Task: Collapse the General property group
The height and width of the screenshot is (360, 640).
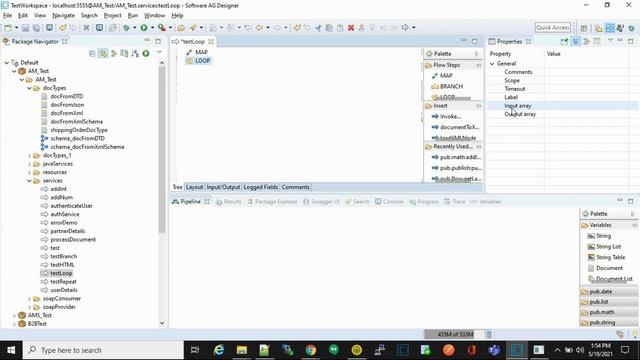Action: (492, 64)
